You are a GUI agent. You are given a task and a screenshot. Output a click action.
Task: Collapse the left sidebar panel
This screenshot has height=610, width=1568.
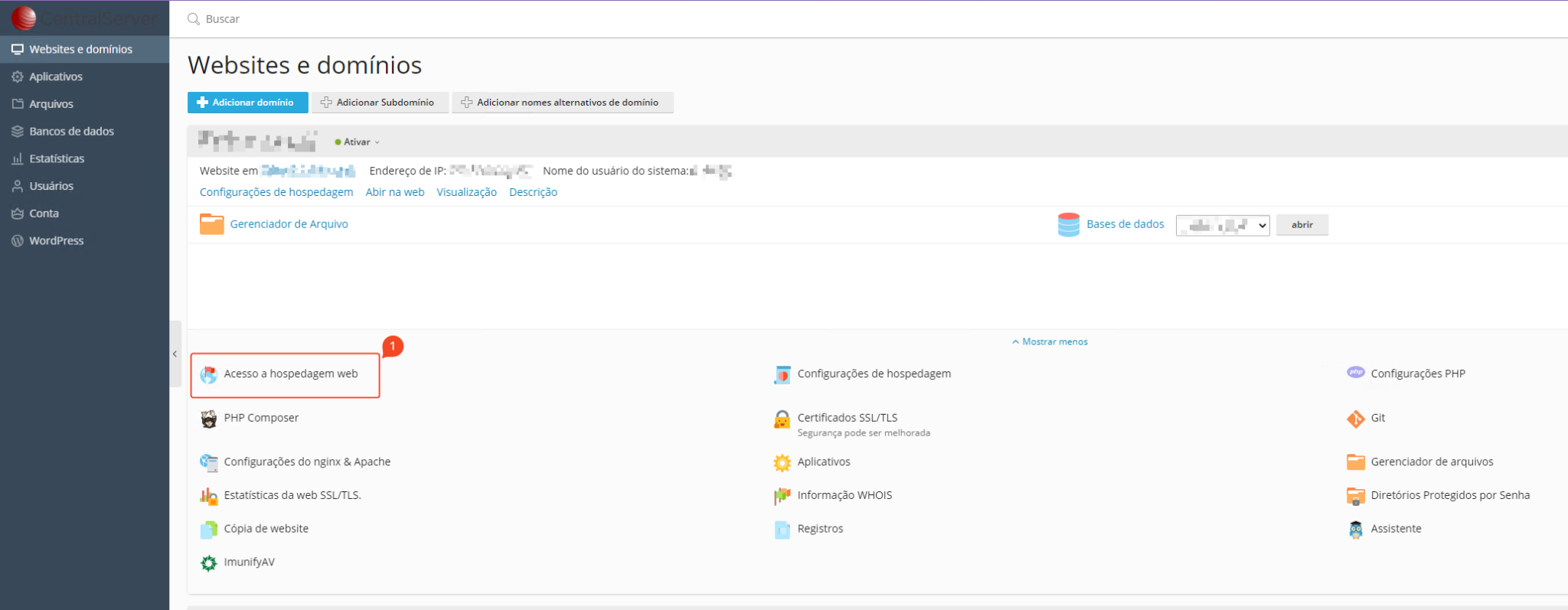coord(175,354)
